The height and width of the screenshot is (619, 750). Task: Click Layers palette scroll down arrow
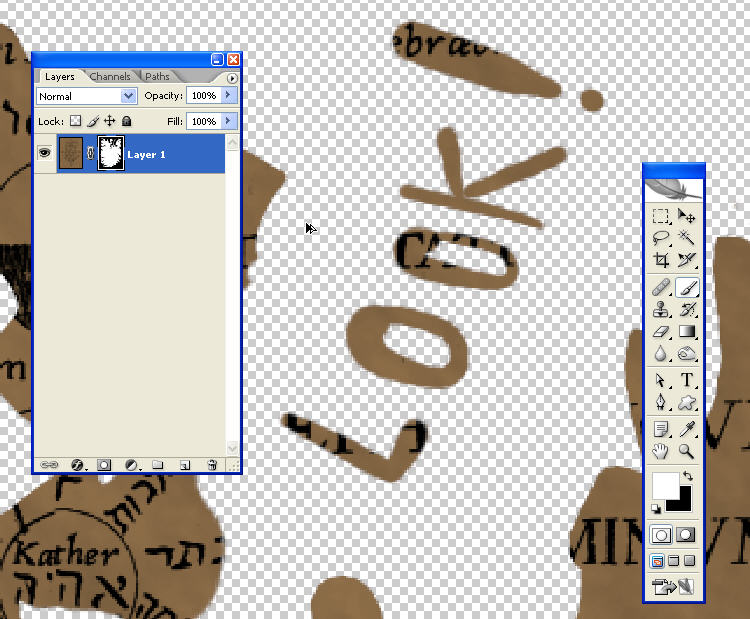point(232,448)
